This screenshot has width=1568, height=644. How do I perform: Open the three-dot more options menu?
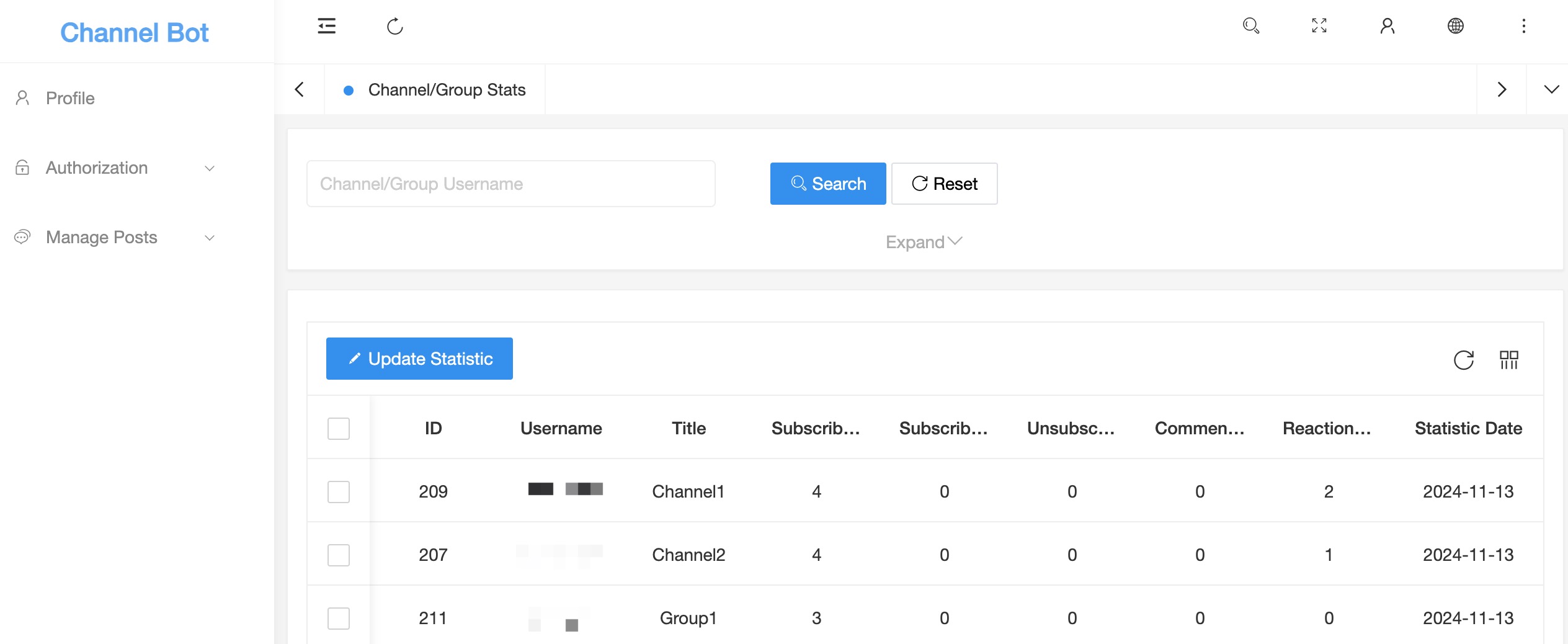click(x=1523, y=26)
